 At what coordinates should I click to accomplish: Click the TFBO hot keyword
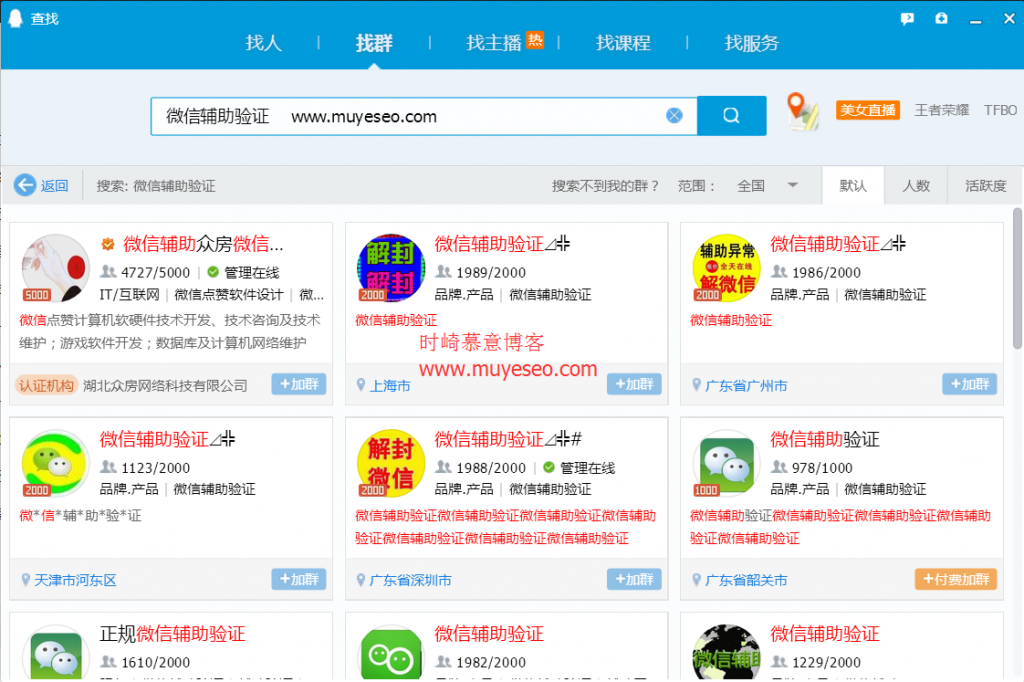point(1000,110)
